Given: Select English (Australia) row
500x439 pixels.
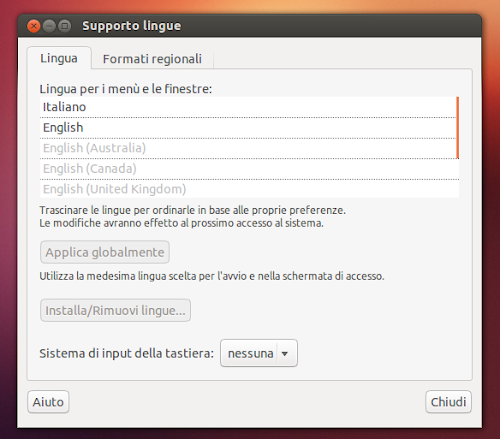Looking at the screenshot, I should coord(248,148).
